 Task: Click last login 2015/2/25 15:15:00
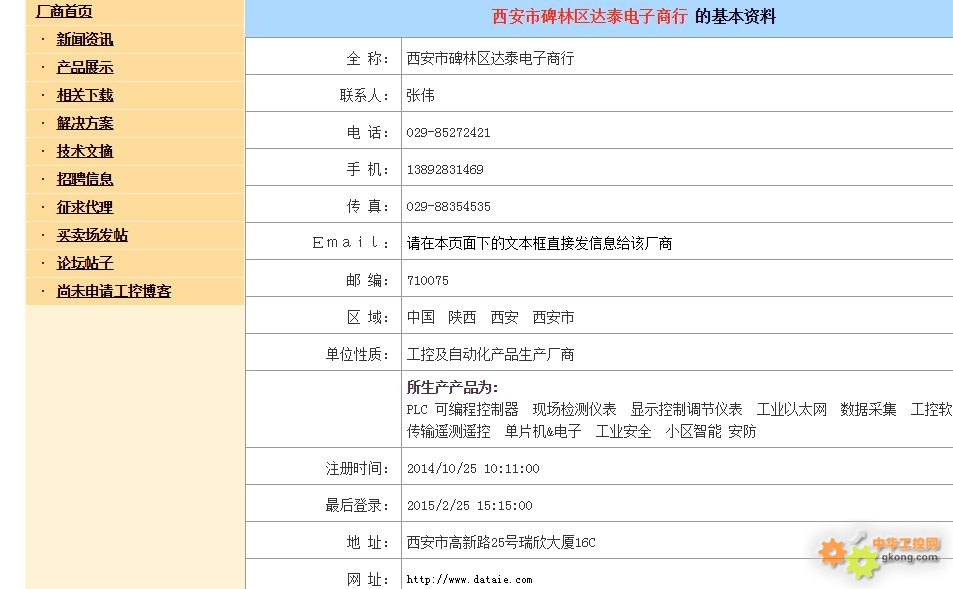click(x=469, y=506)
